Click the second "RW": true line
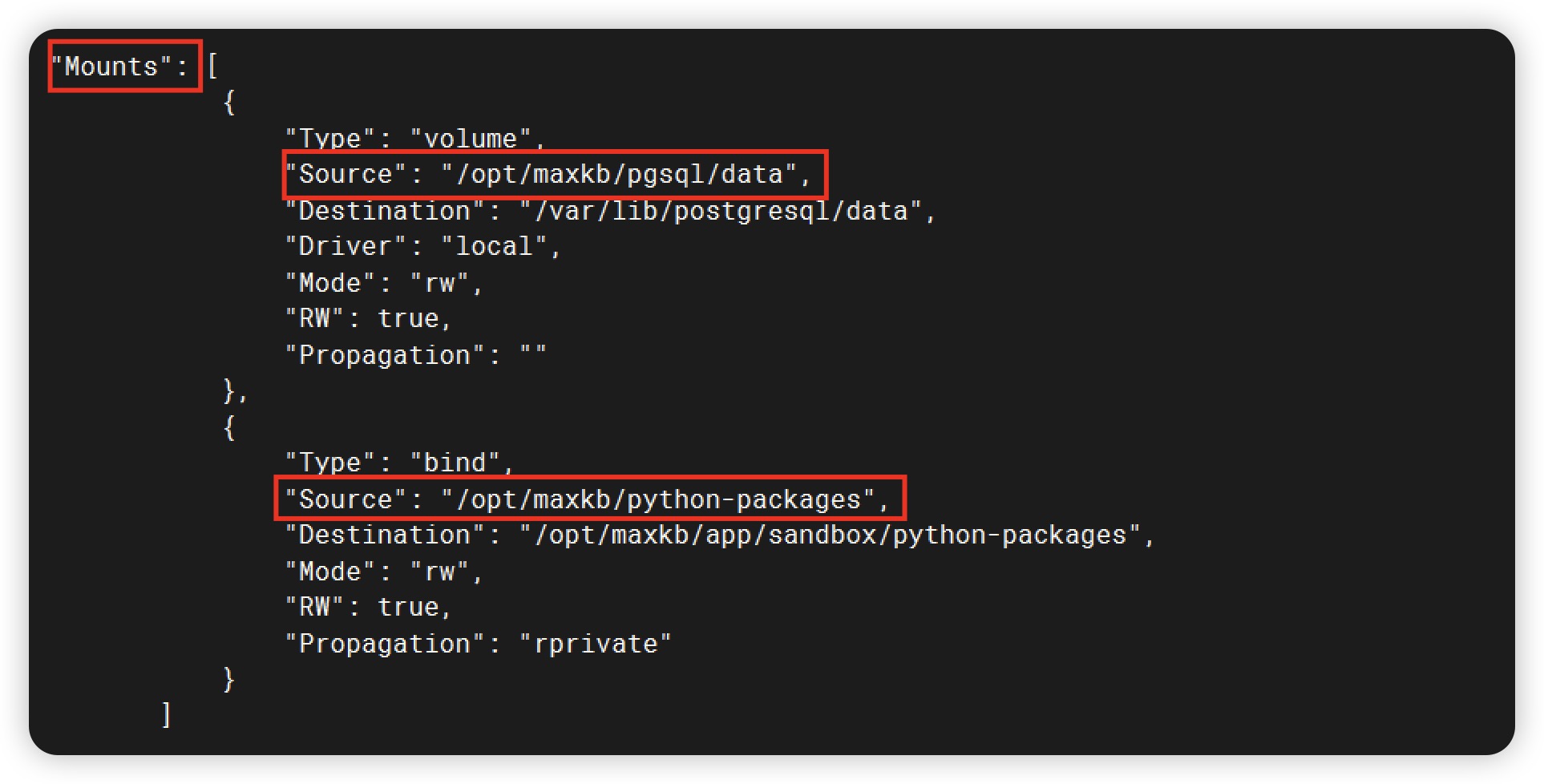Image resolution: width=1544 pixels, height=784 pixels. pyautogui.click(x=369, y=607)
